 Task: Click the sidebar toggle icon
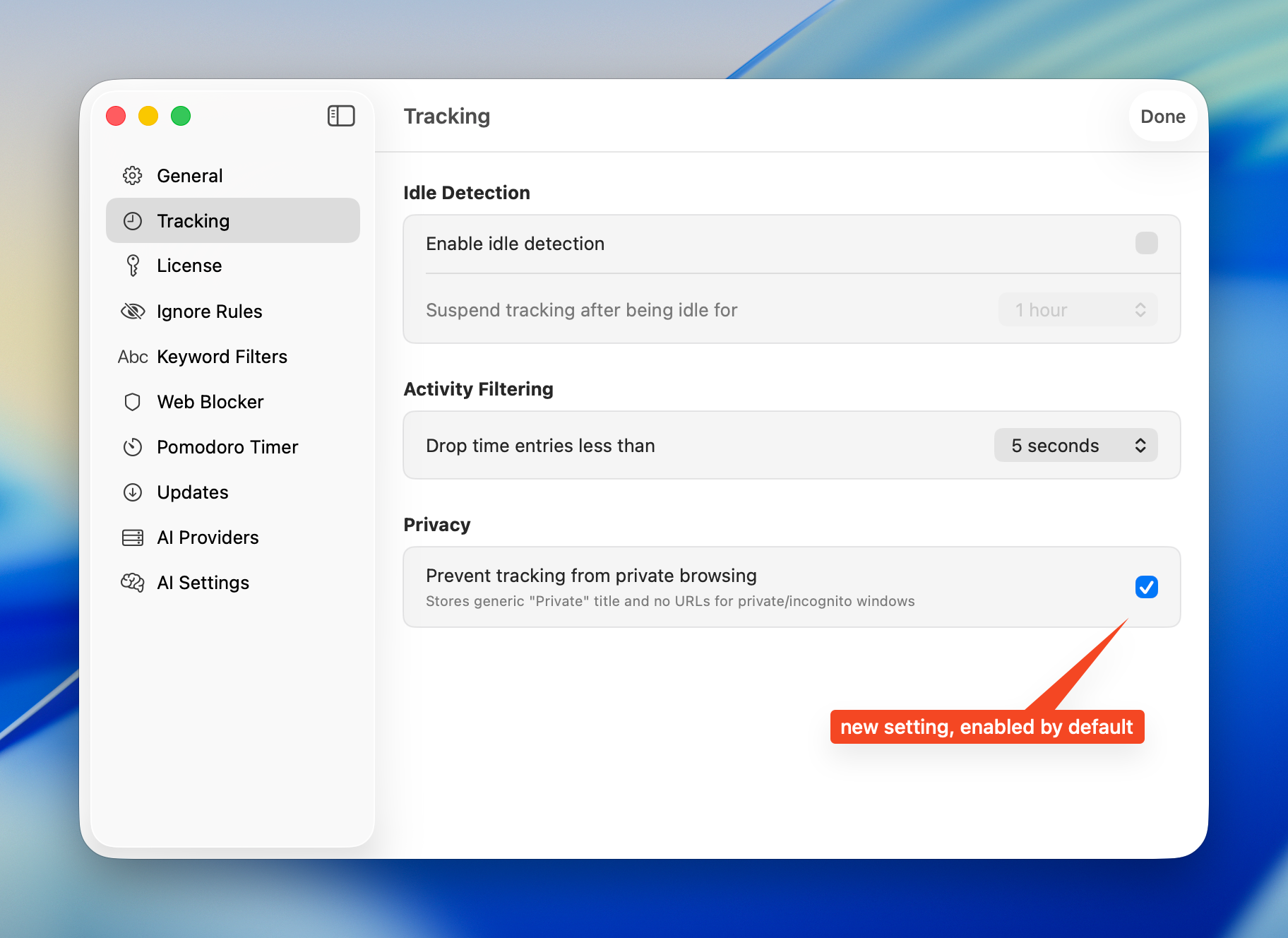[x=341, y=116]
